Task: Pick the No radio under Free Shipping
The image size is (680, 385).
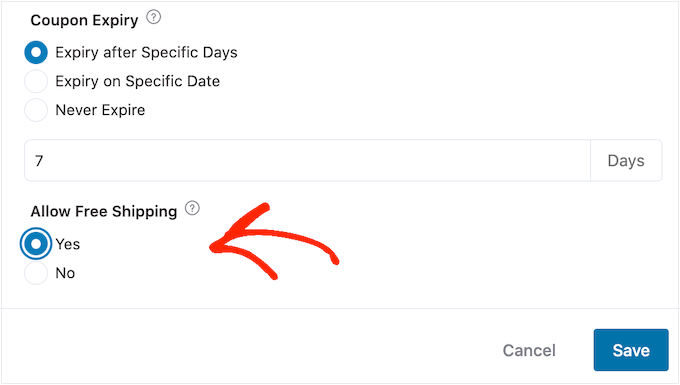Action: tap(36, 273)
